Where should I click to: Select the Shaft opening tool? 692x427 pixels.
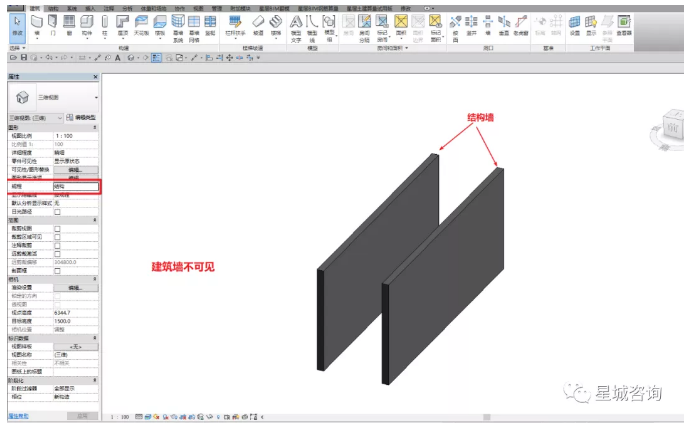coord(471,25)
